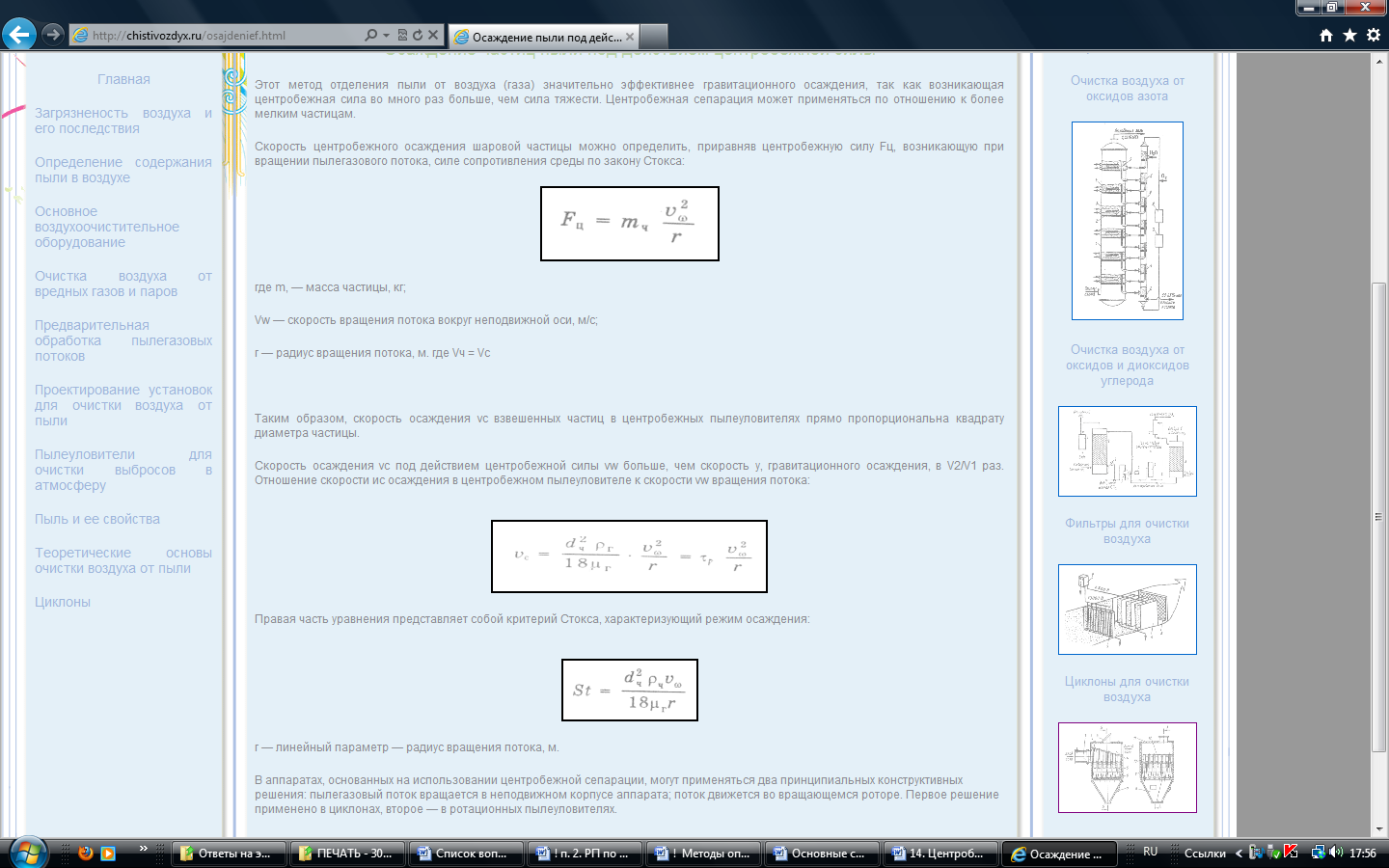
Task: Open the 'Циклоны' sidebar link
Action: pyautogui.click(x=63, y=602)
